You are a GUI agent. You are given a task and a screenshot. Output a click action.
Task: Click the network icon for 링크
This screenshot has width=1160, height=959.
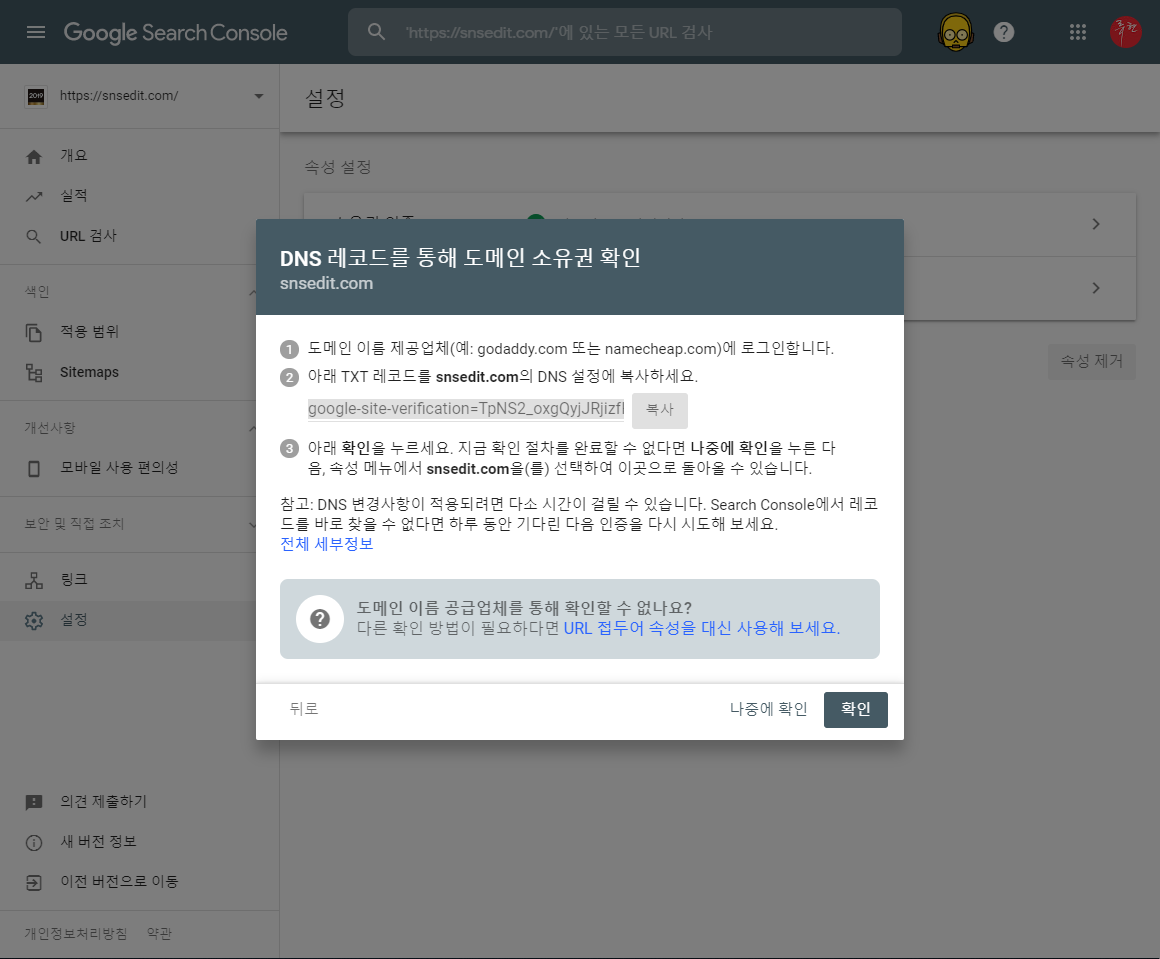coord(34,580)
